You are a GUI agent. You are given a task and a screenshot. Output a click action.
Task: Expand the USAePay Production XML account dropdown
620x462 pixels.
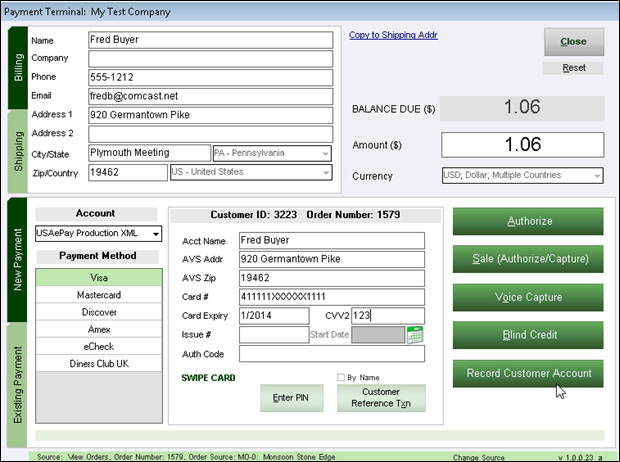click(155, 234)
